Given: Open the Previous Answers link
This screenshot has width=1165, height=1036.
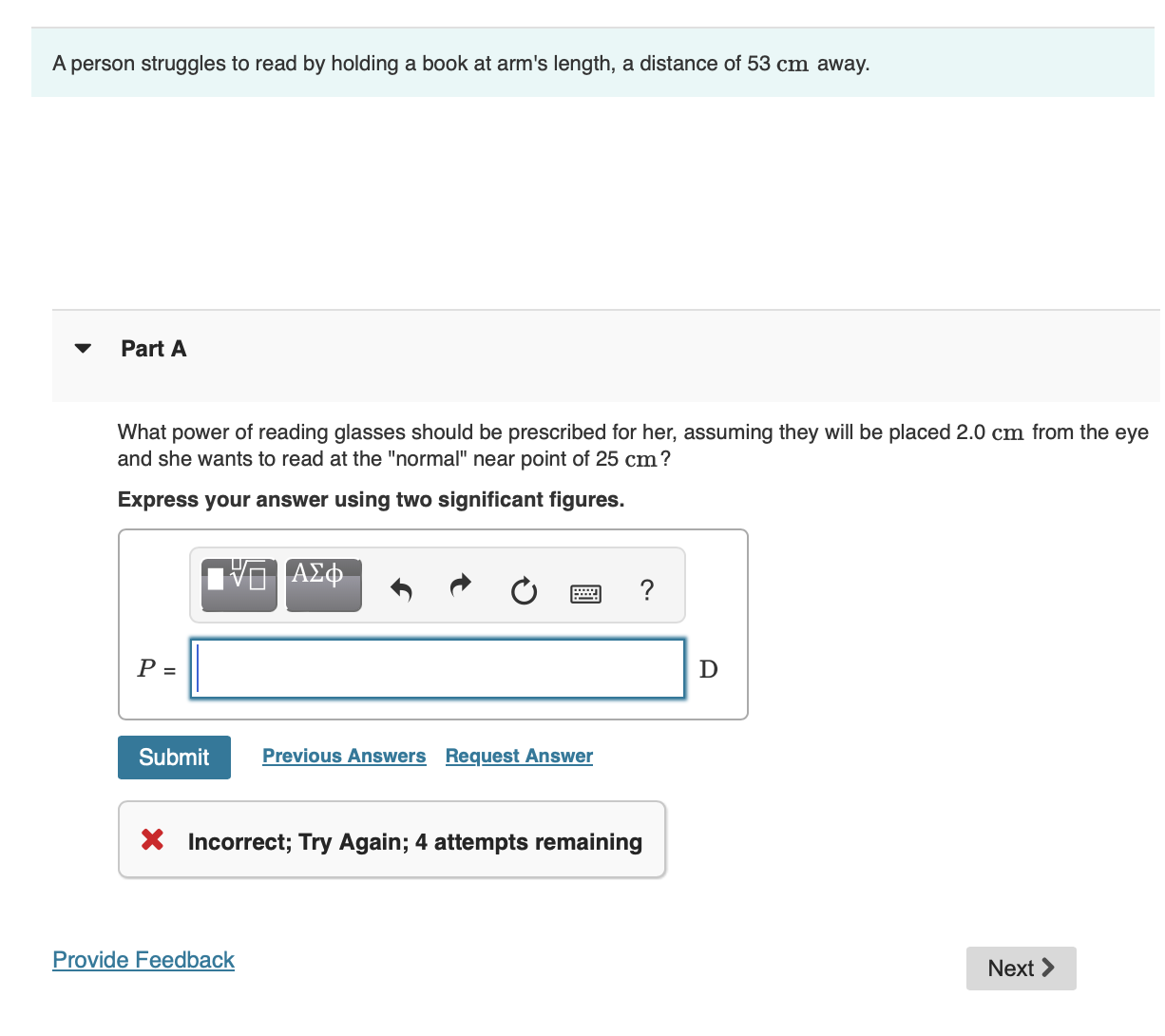Looking at the screenshot, I should point(344,756).
